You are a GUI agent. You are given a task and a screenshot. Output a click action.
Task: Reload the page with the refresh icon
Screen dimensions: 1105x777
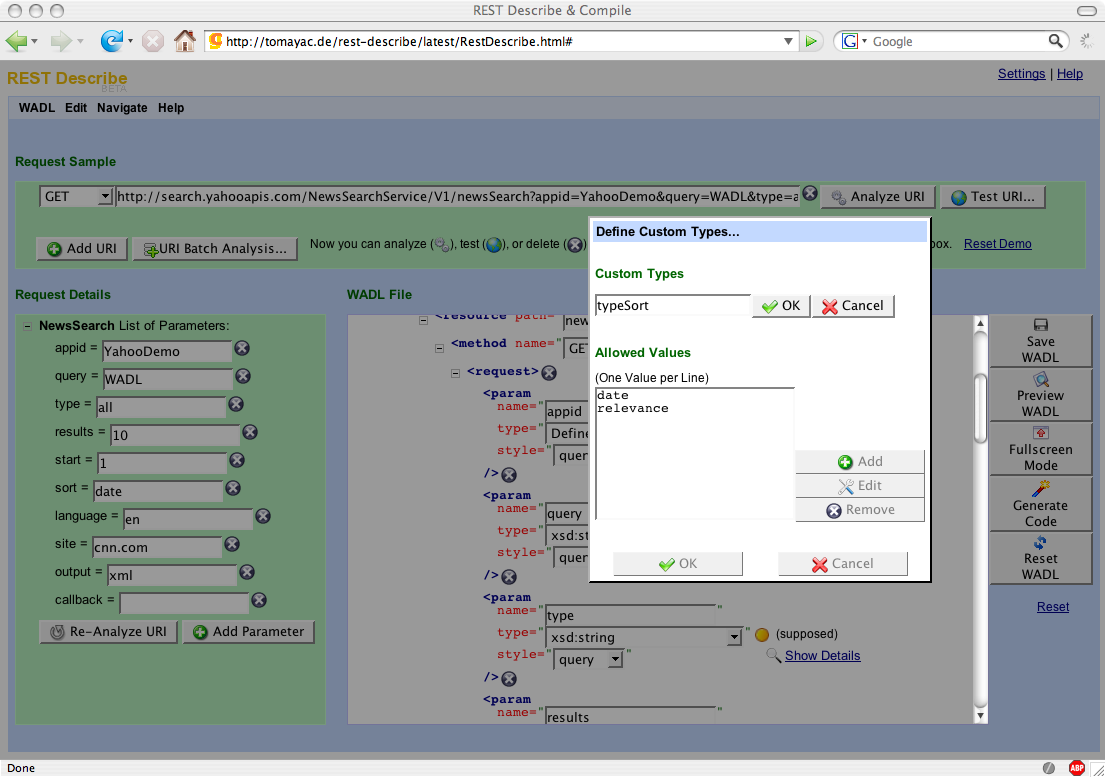point(111,41)
